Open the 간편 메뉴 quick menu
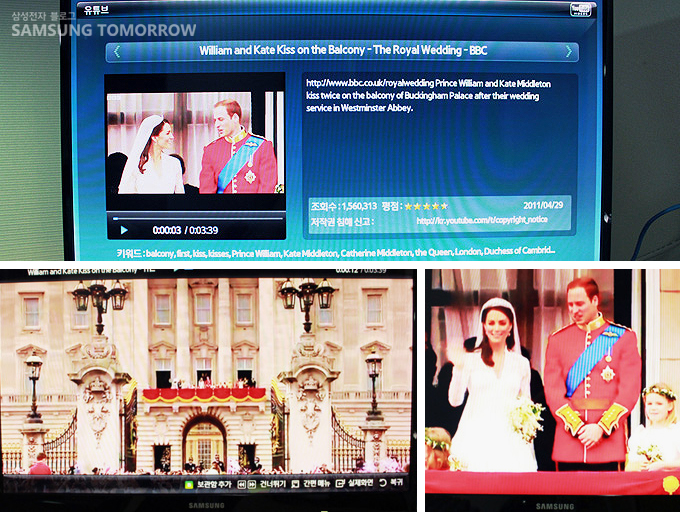Image resolution: width=680 pixels, height=512 pixels. [307, 484]
